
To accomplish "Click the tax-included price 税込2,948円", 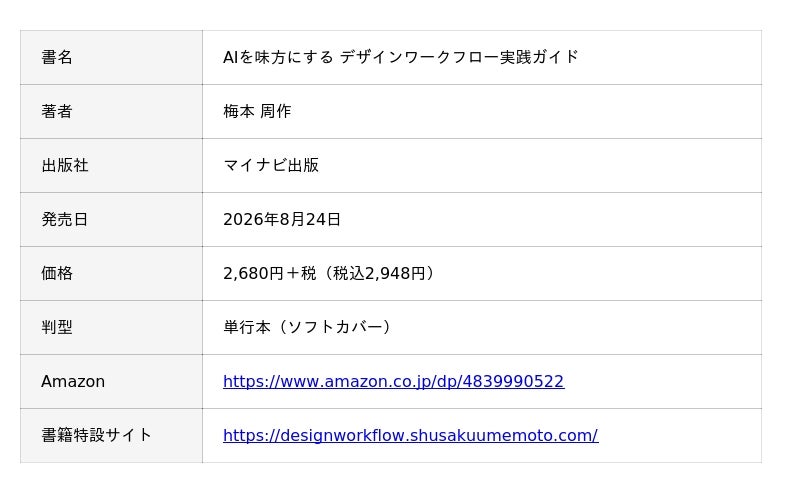I will pos(379,274).
